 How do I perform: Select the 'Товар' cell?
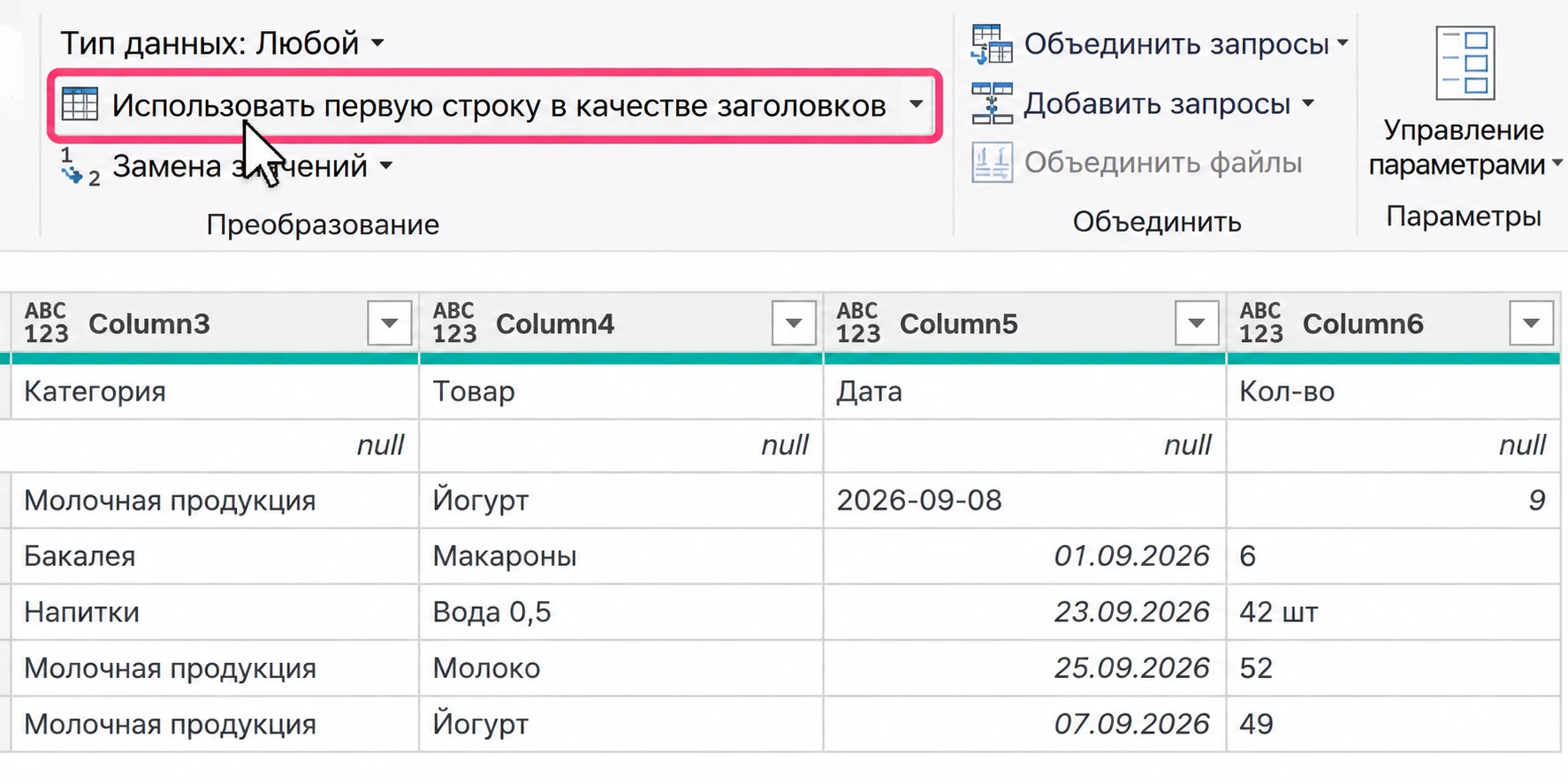[x=621, y=392]
